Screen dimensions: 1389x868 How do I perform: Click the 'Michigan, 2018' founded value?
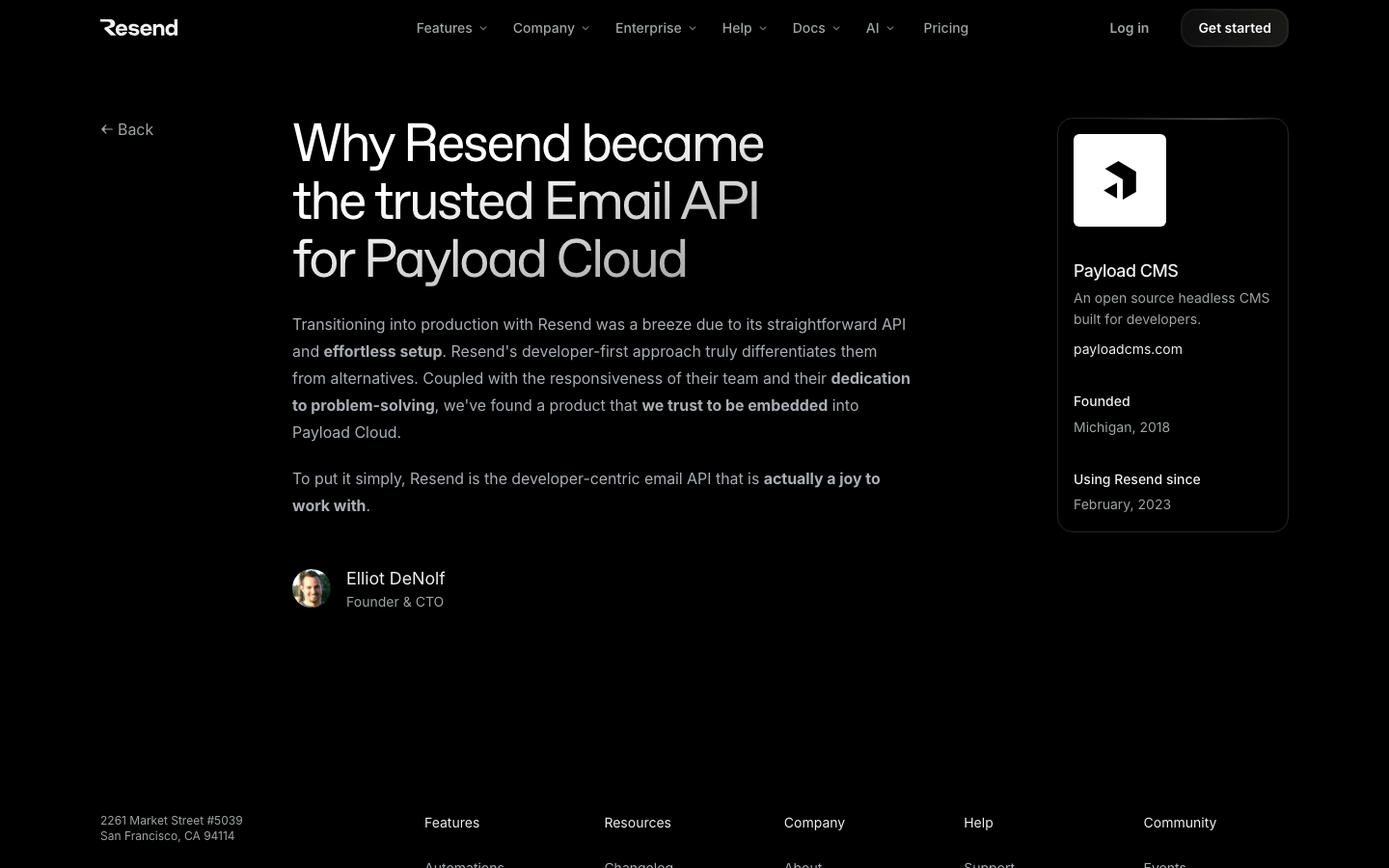coord(1122,427)
